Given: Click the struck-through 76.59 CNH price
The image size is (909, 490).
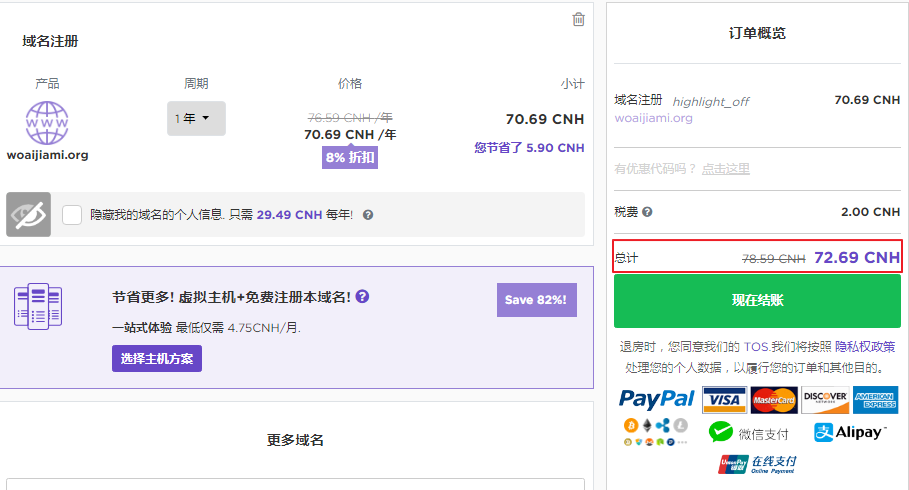Looking at the screenshot, I should click(x=350, y=118).
